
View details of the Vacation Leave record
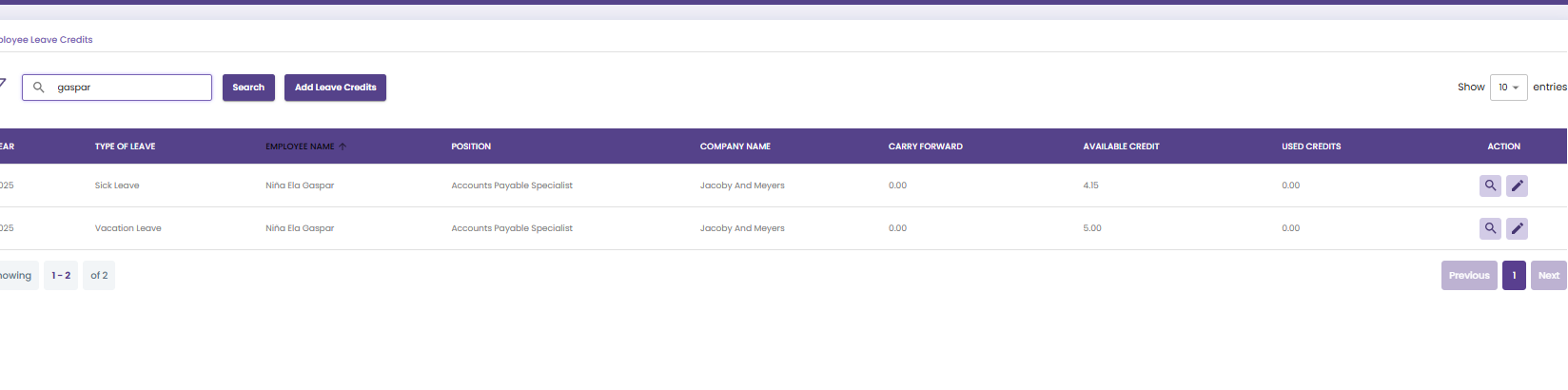pyautogui.click(x=1490, y=228)
